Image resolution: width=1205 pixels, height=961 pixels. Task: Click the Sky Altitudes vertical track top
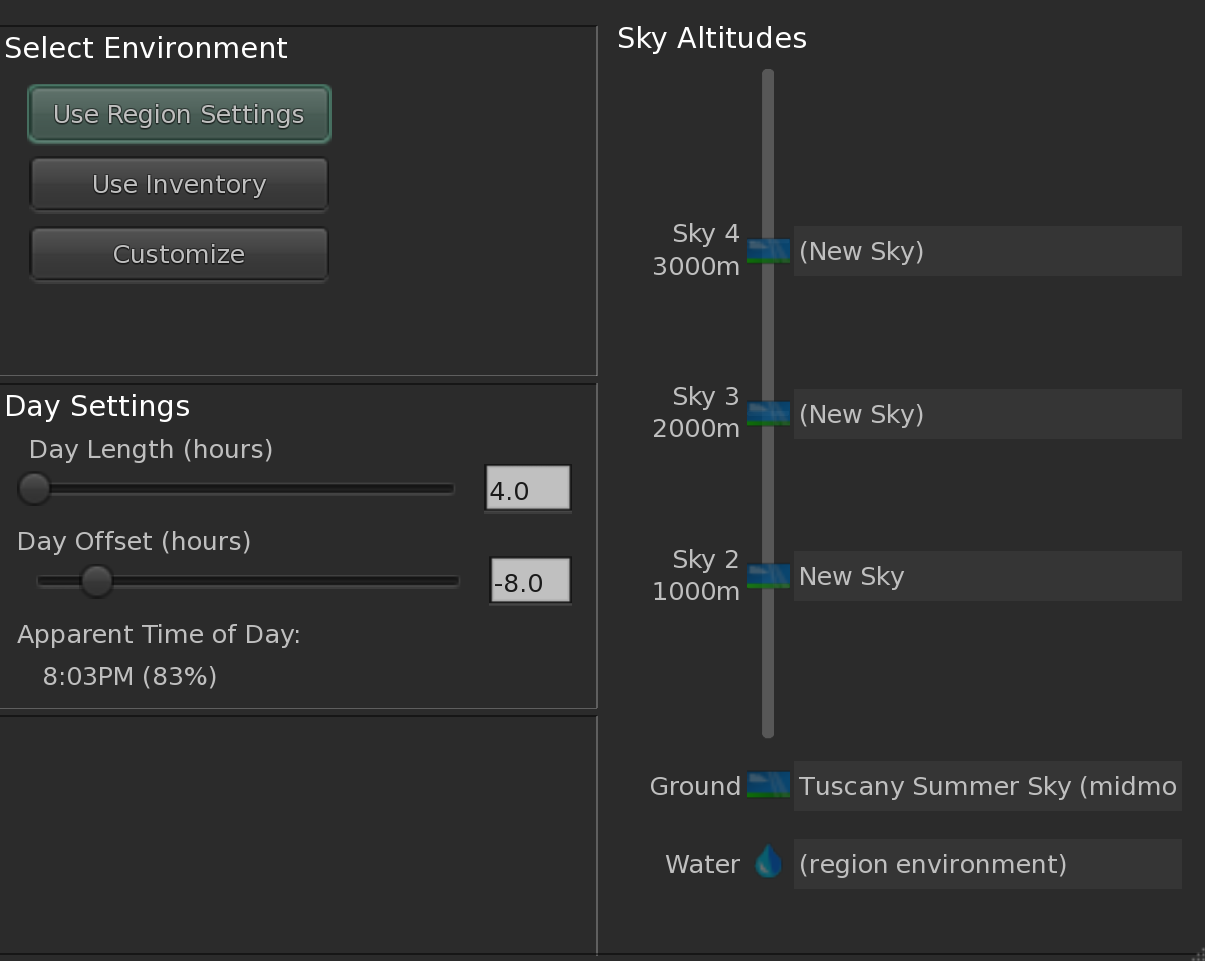(768, 78)
